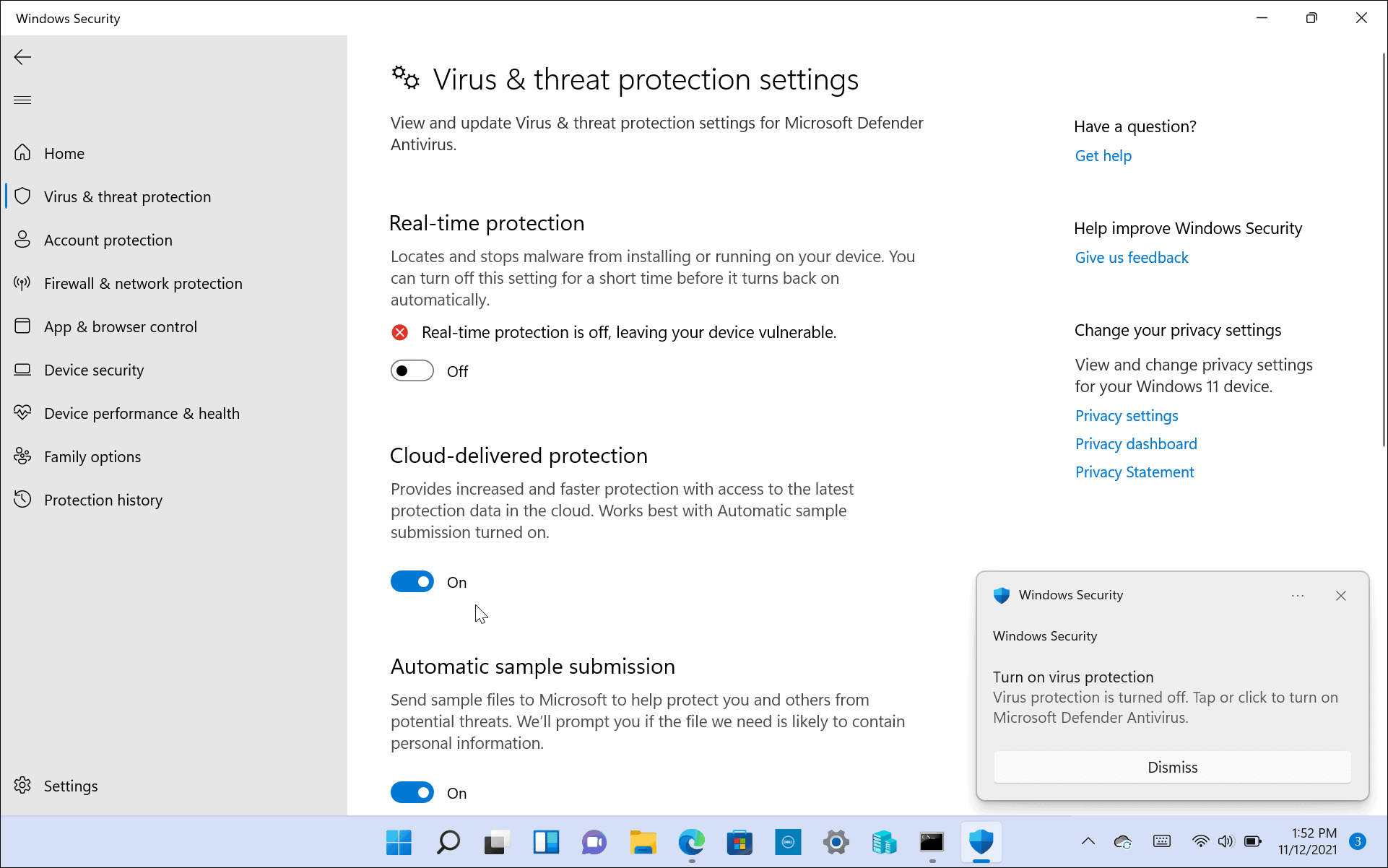1388x868 pixels.
Task: Open Firewall & network protection
Action: pos(142,283)
